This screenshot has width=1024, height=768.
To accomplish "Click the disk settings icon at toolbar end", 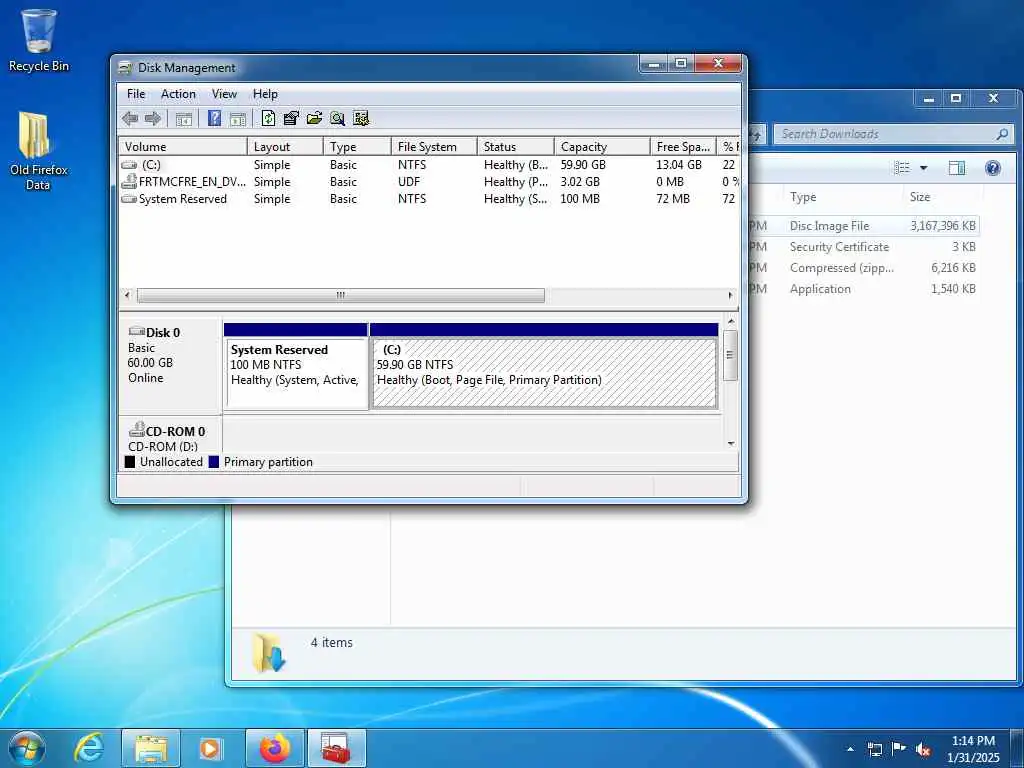I will coord(361,118).
